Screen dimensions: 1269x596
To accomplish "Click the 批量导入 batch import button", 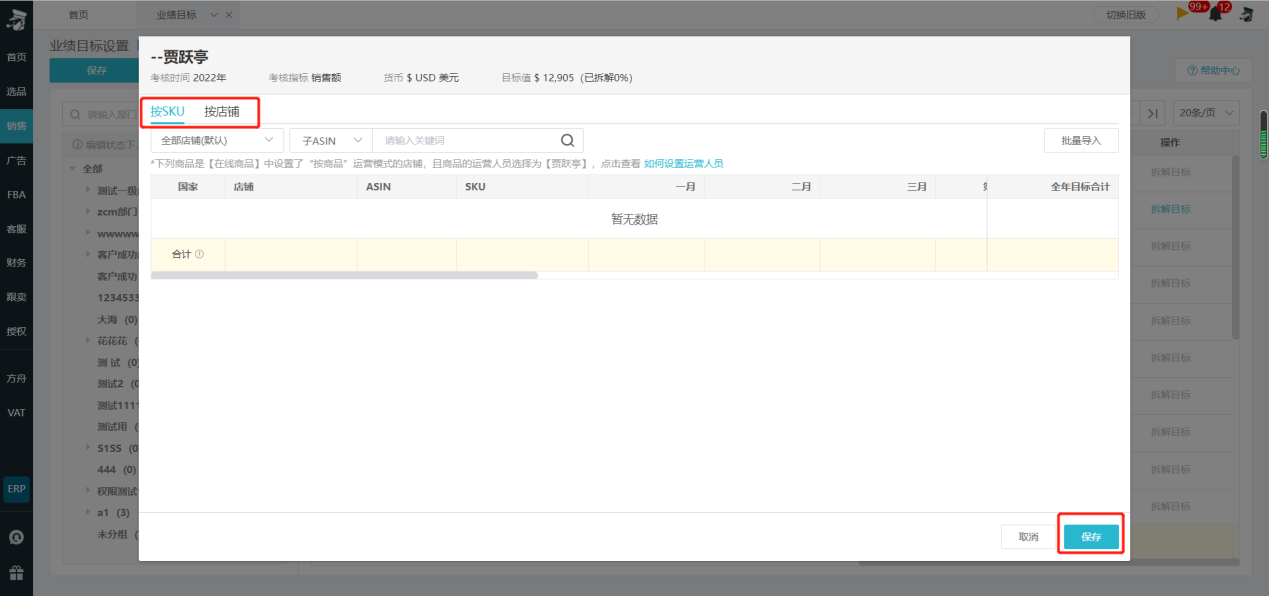I will click(1080, 139).
